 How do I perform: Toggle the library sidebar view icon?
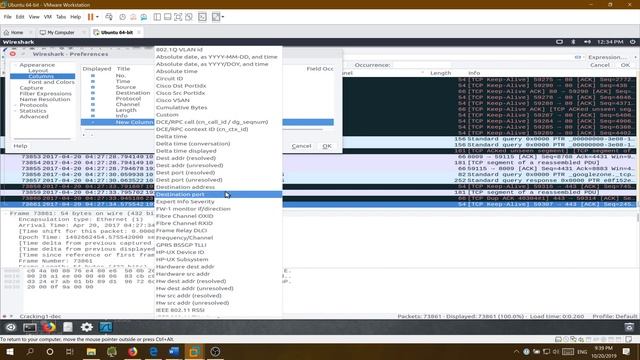157,17
